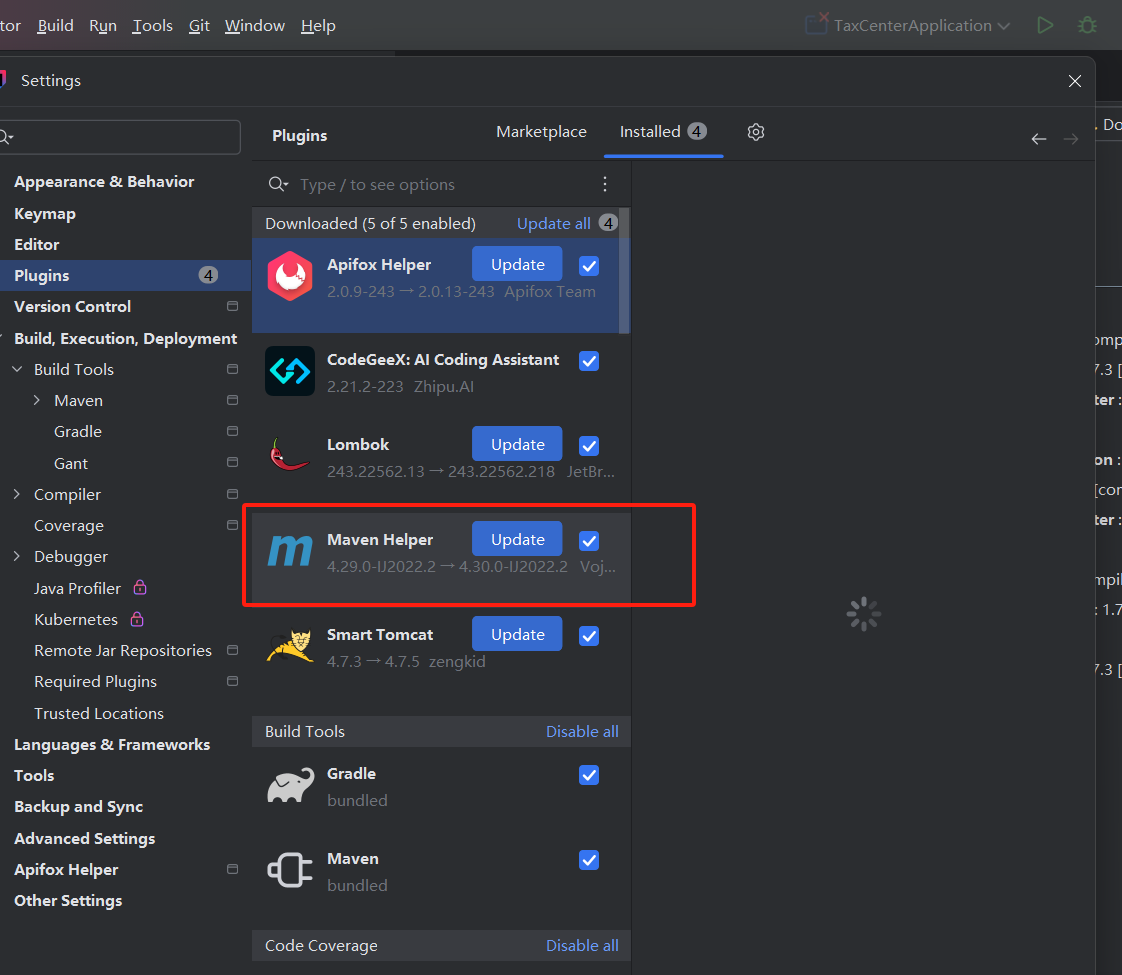Viewport: 1122px width, 975px height.
Task: Toggle the bundled Maven plugin checkbox
Action: coord(589,861)
